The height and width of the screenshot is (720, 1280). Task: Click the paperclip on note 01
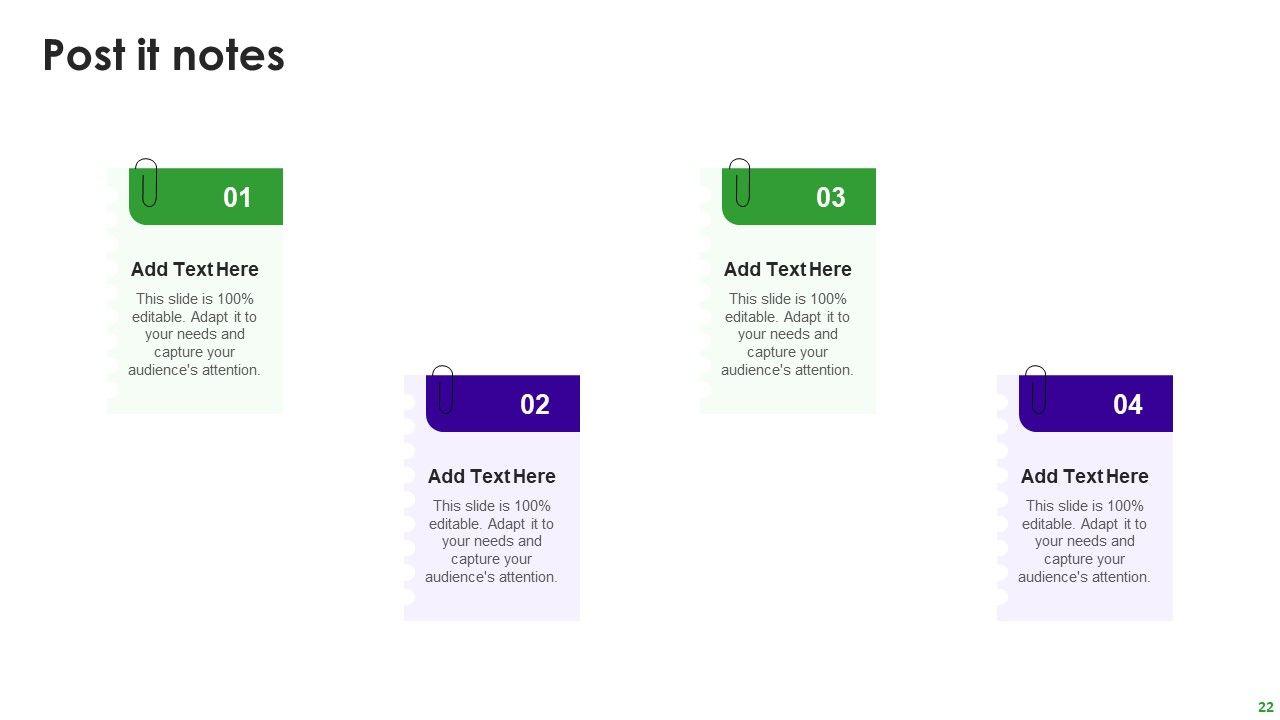click(147, 182)
